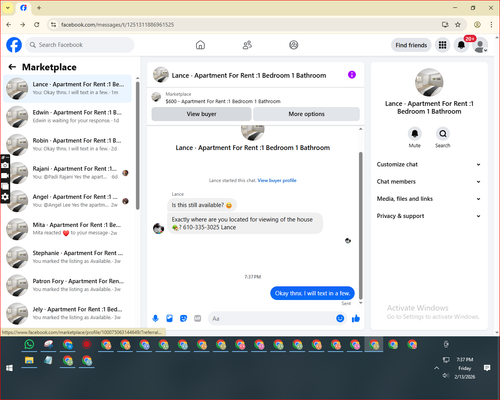500x400 pixels.
Task: Open the Facebook menu grid icon
Action: pyautogui.click(x=442, y=45)
